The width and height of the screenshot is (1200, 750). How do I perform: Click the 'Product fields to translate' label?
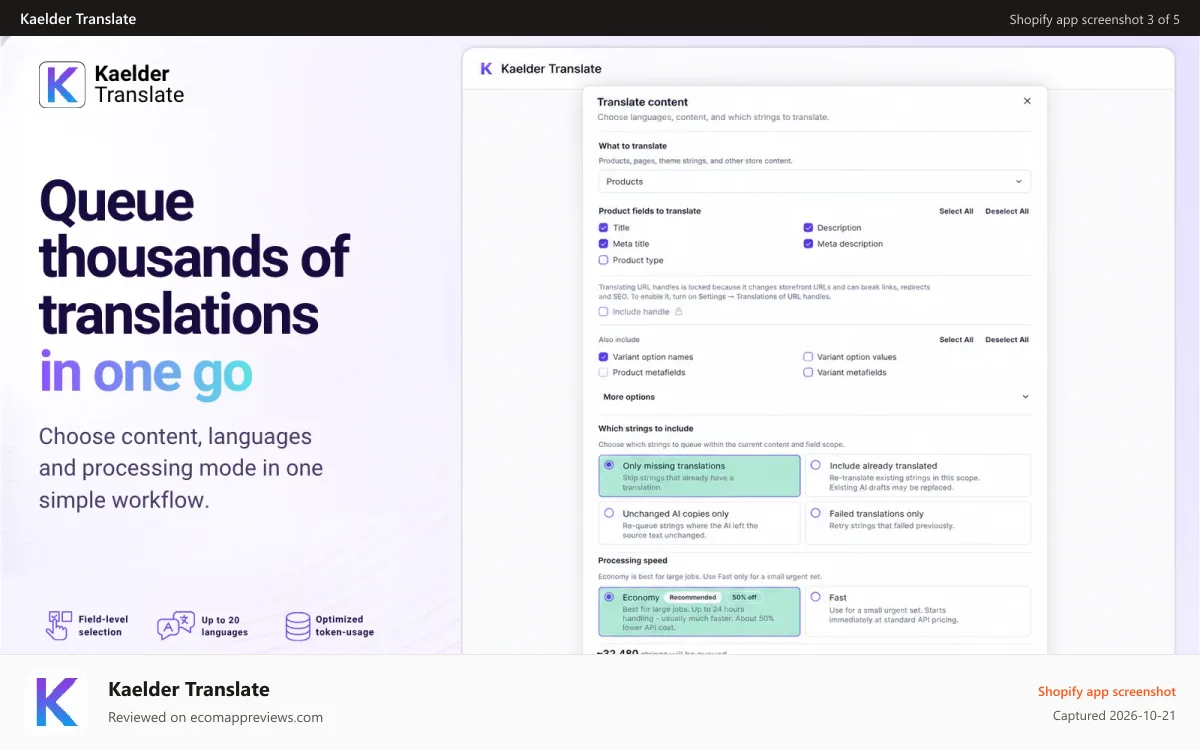650,211
